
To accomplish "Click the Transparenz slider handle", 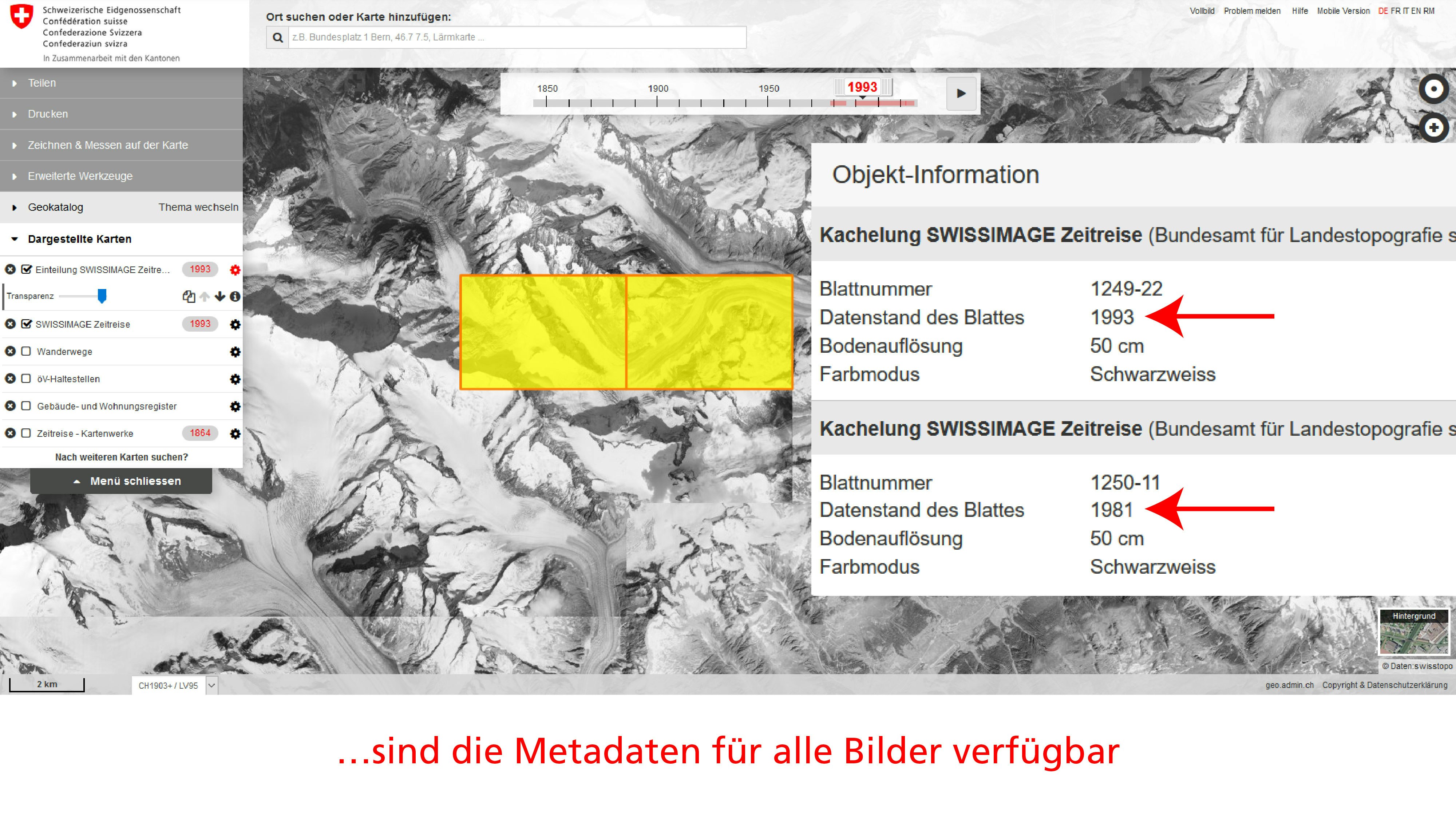I will 102,296.
